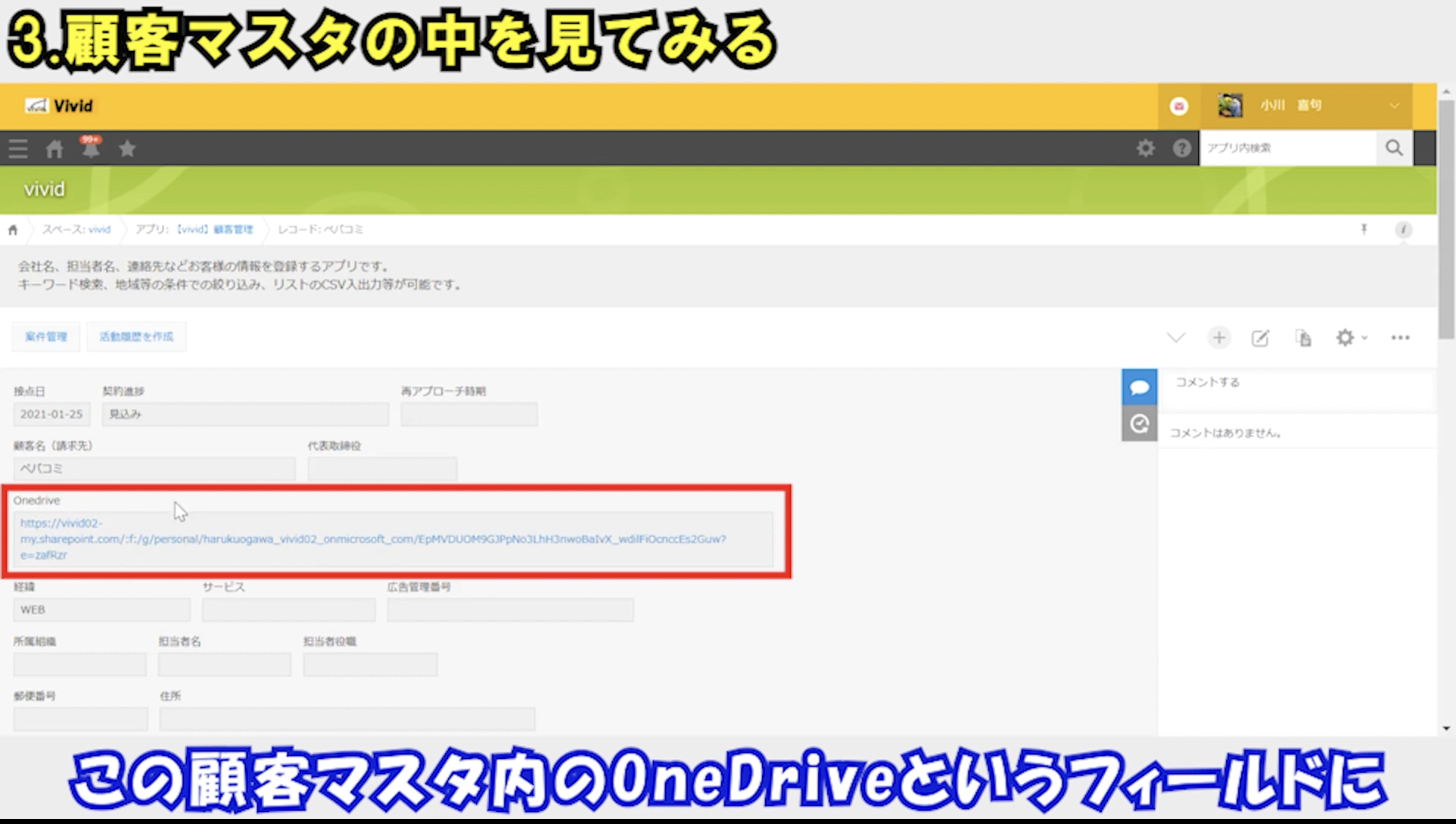Image resolution: width=1456 pixels, height=824 pixels.
Task: Expand the user account dropdown arrow
Action: click(1394, 106)
